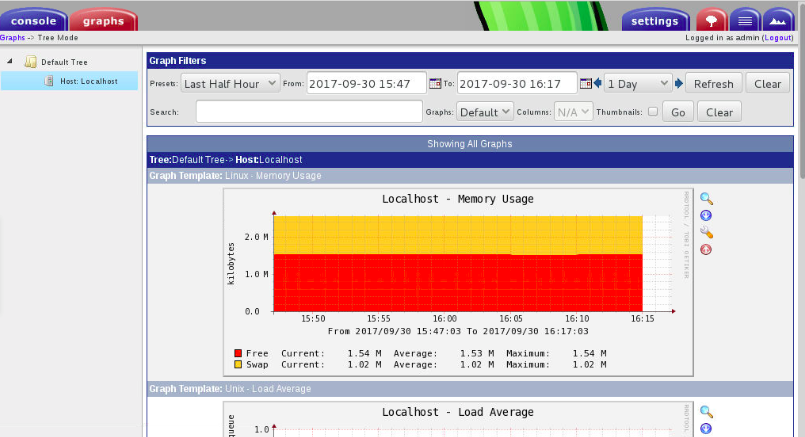This screenshot has width=805, height=437.
Task: Click the Graphs breadcrumb link
Action: pyautogui.click(x=12, y=37)
